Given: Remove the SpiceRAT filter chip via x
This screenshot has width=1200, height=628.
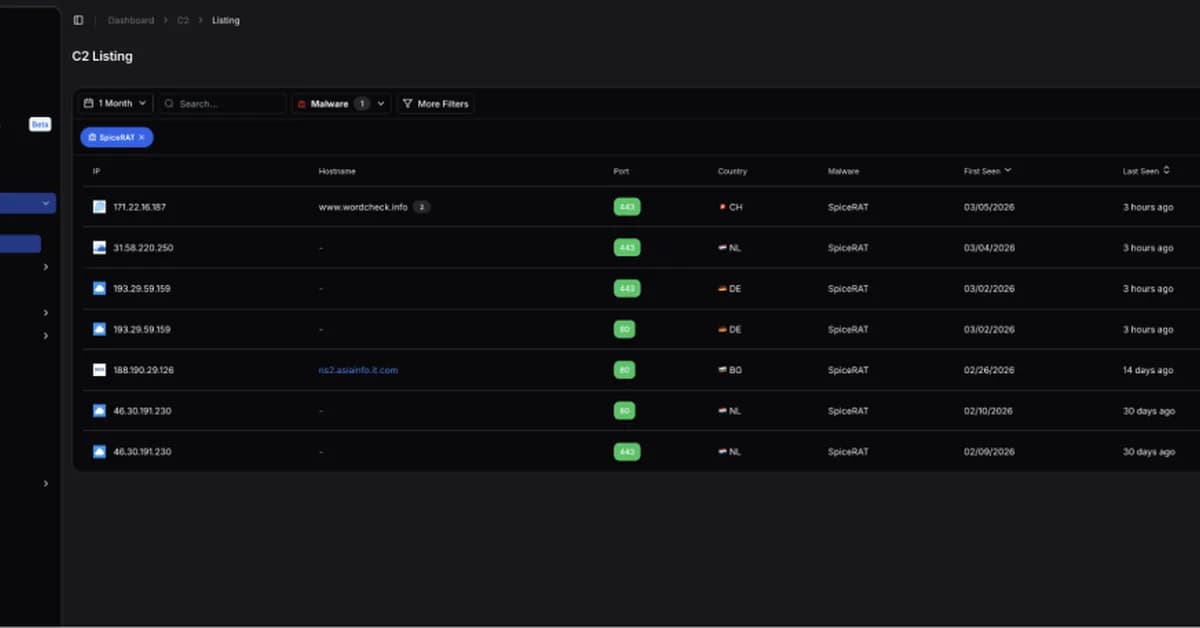Looking at the screenshot, I should [x=142, y=137].
